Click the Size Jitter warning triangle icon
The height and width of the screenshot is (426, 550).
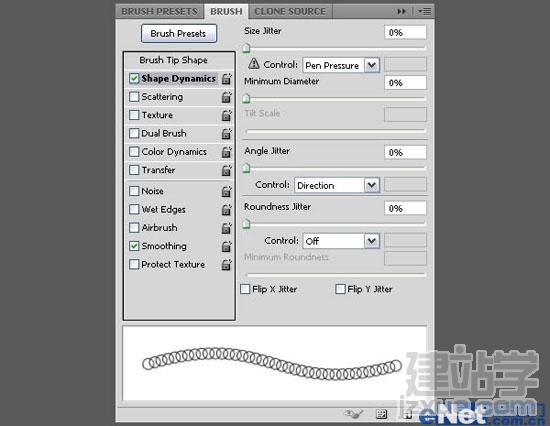[254, 64]
